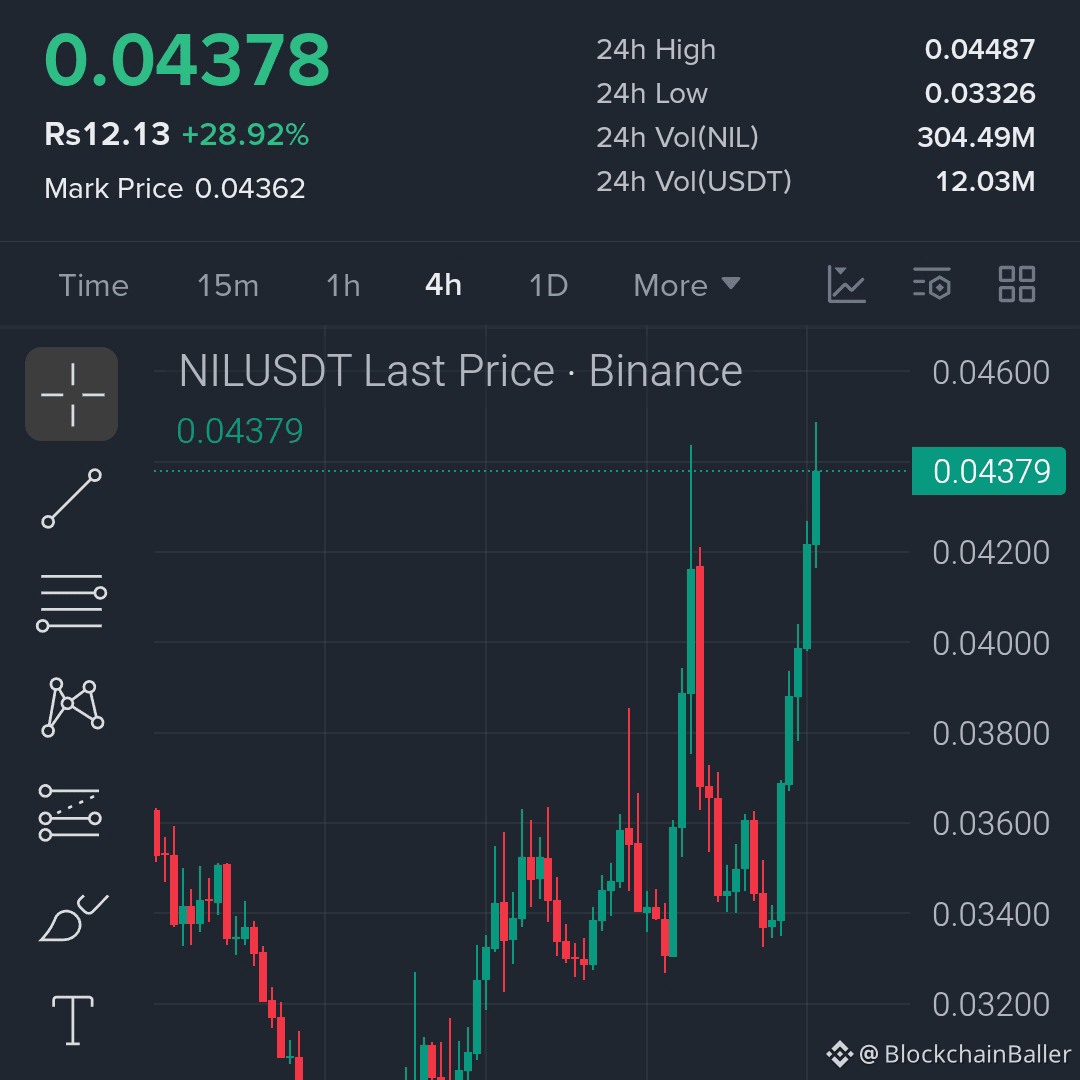Screen dimensions: 1080x1080
Task: Click the latest green candlestick
Action: [x=816, y=508]
